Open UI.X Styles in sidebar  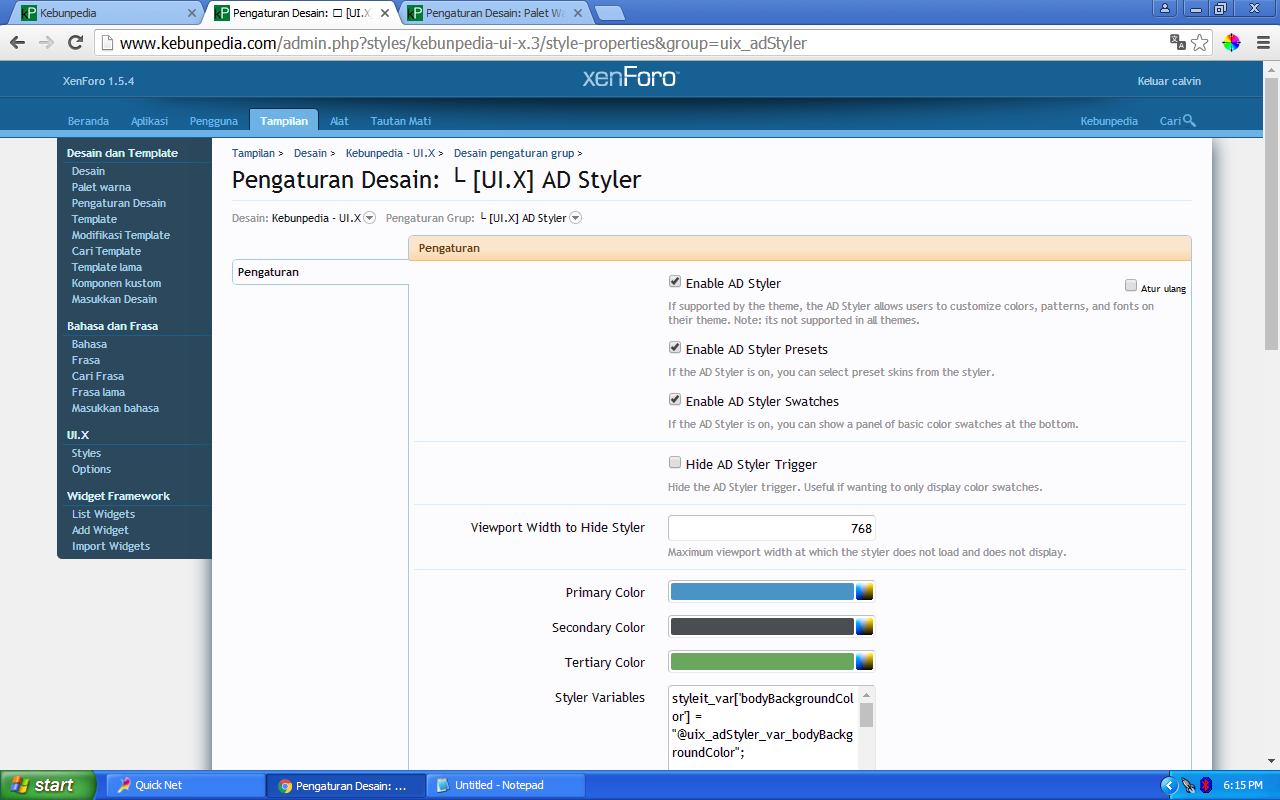(x=86, y=453)
